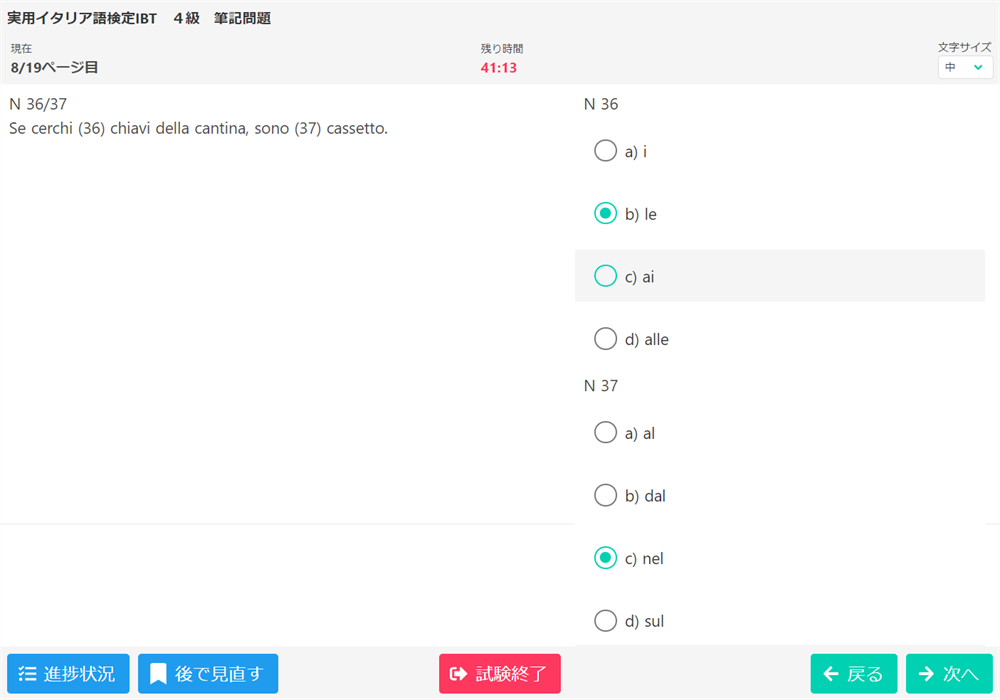Click the question sentence text
The height and width of the screenshot is (700, 1000).
(x=198, y=128)
